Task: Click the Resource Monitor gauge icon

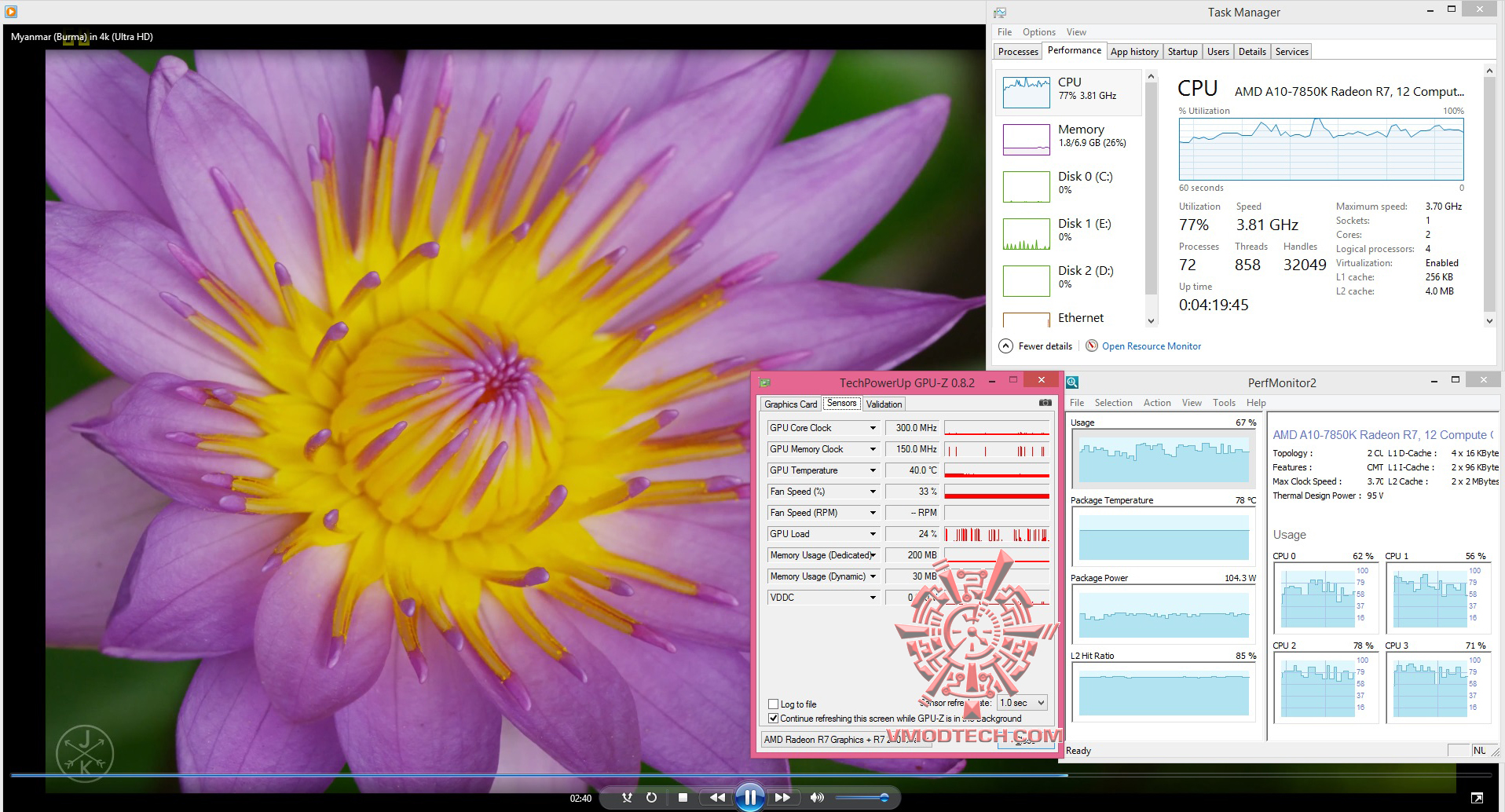Action: tap(1092, 346)
